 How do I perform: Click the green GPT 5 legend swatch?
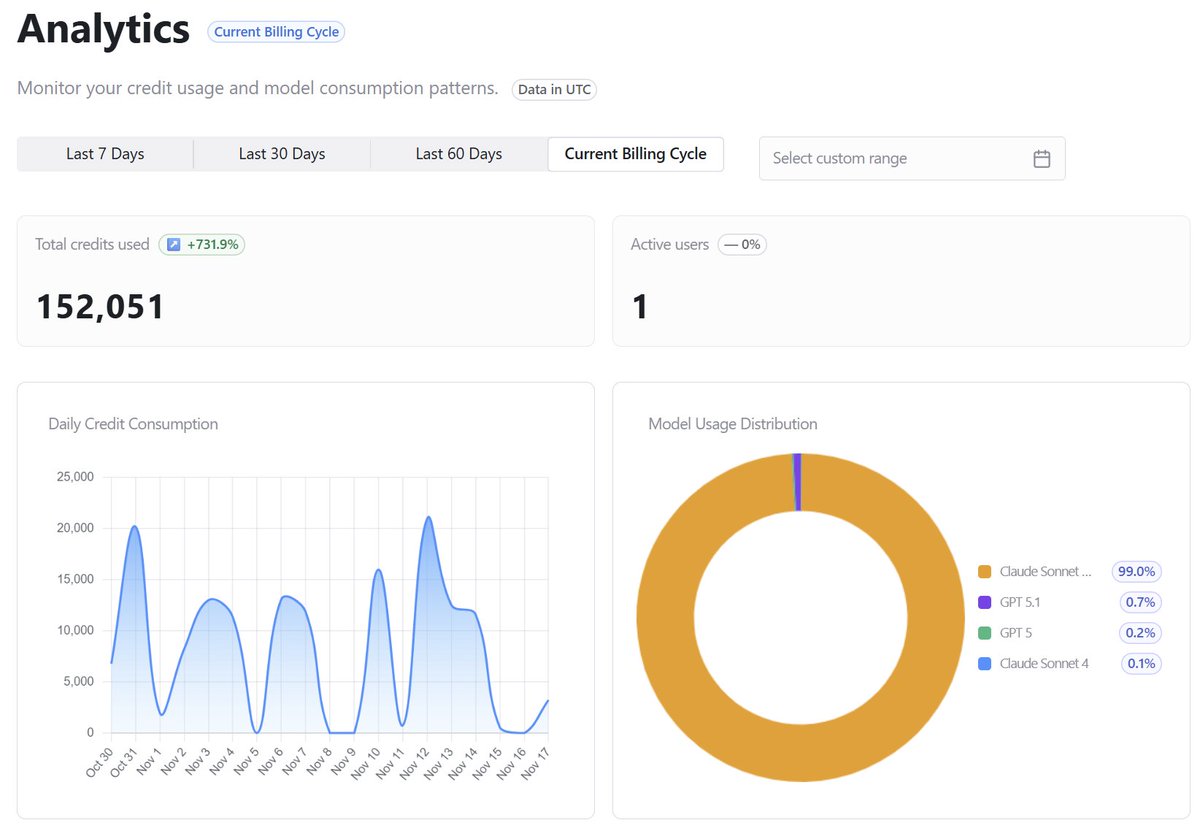coord(984,633)
